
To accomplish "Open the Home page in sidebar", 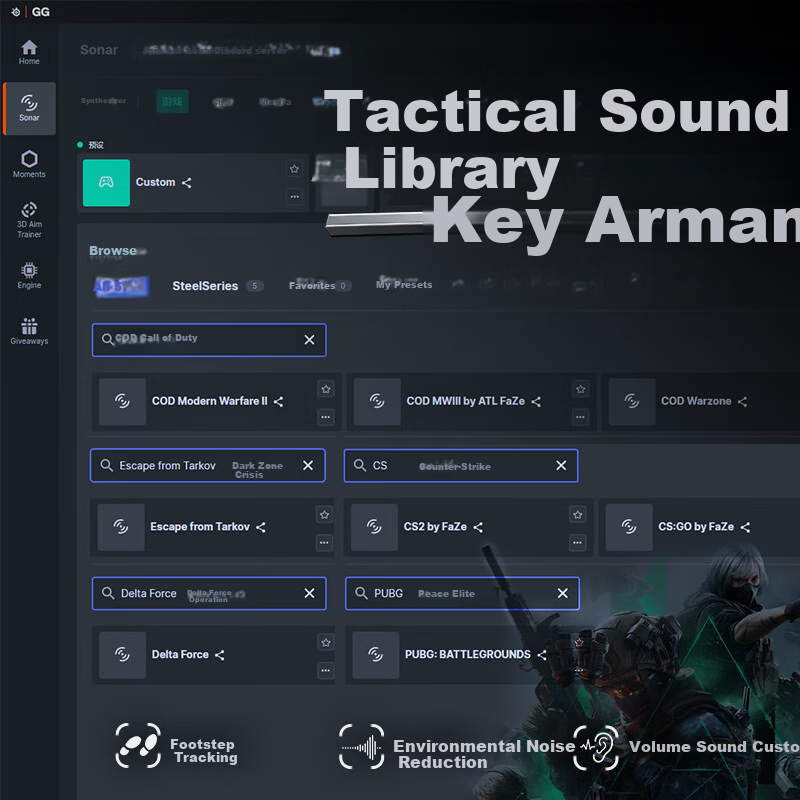I will click(29, 52).
